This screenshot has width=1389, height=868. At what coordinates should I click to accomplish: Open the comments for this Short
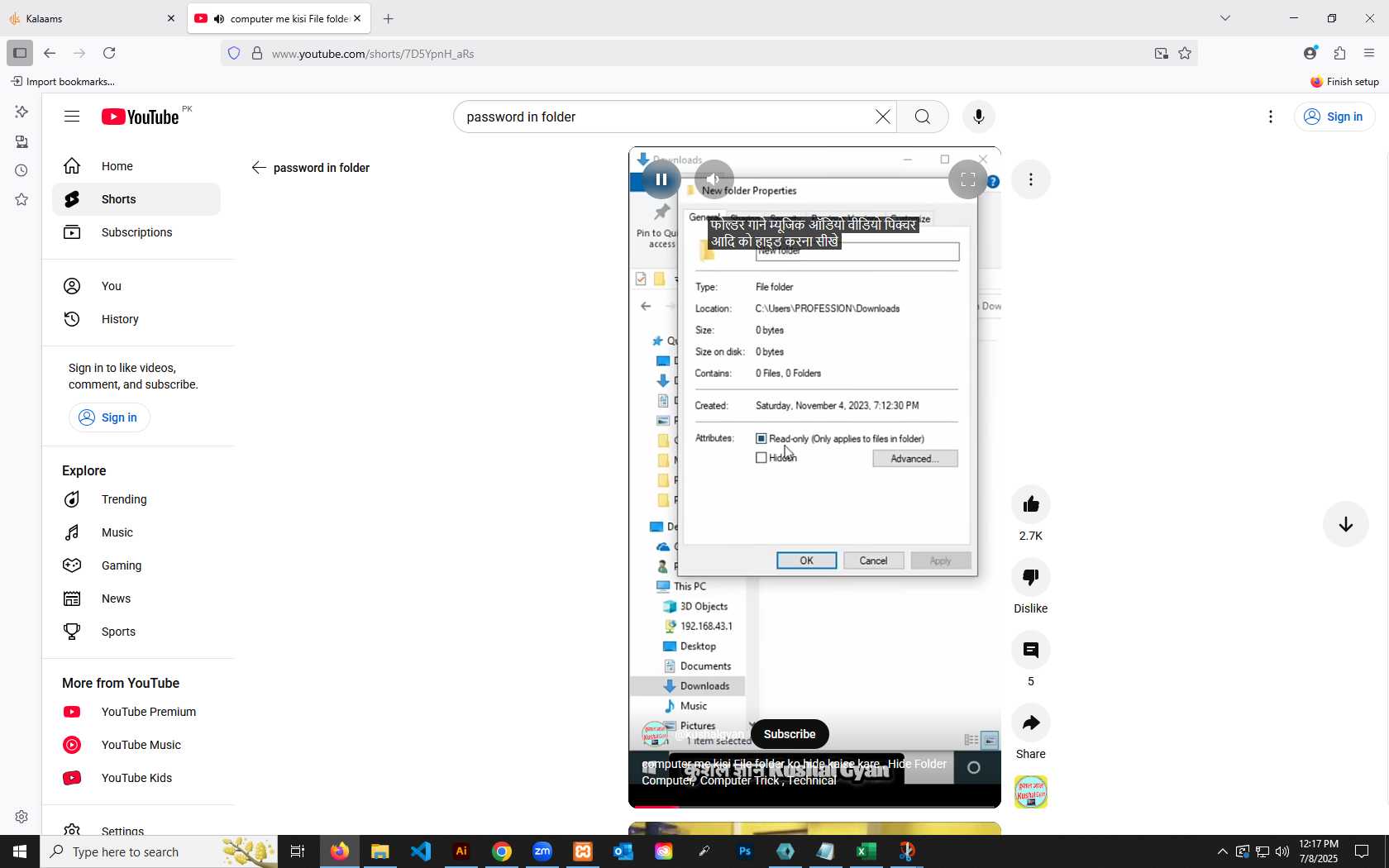point(1031,650)
